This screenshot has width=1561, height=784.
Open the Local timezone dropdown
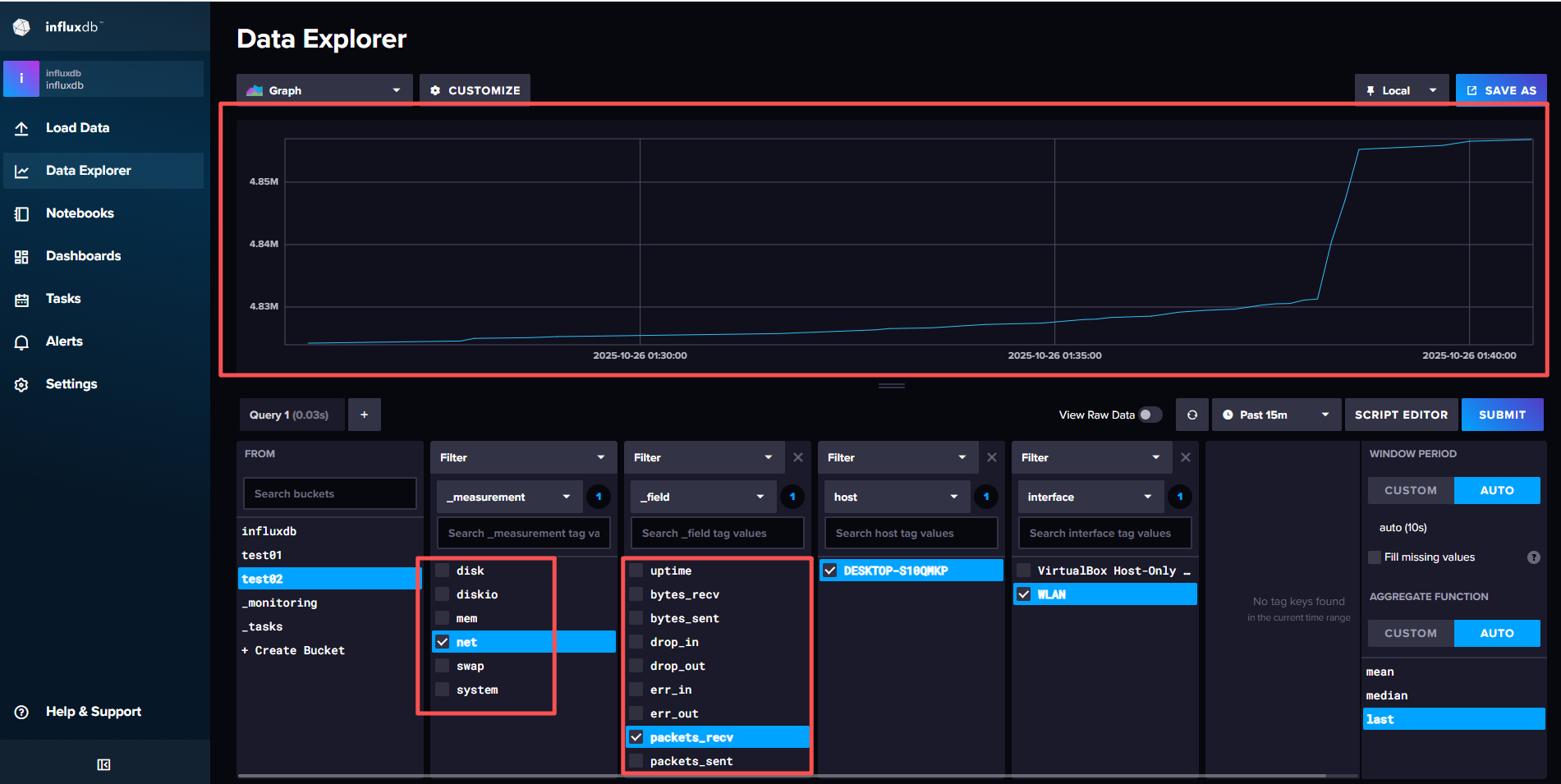coord(1401,90)
